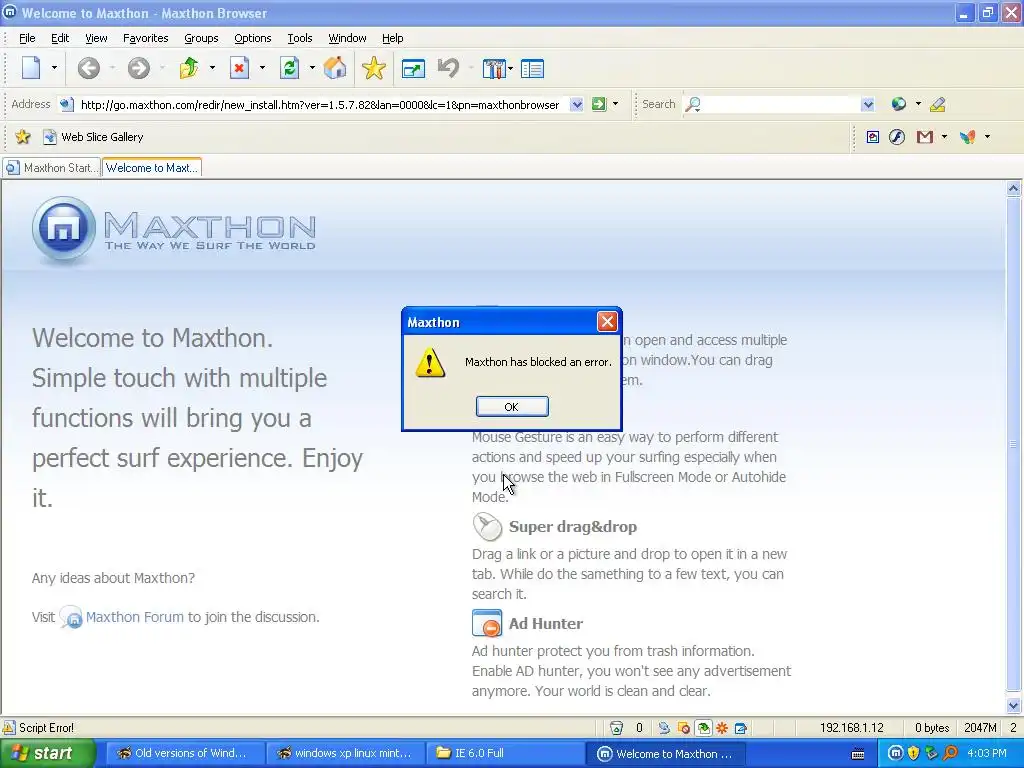1024x768 pixels.
Task: Go back with the Back arrow
Action: [89, 68]
